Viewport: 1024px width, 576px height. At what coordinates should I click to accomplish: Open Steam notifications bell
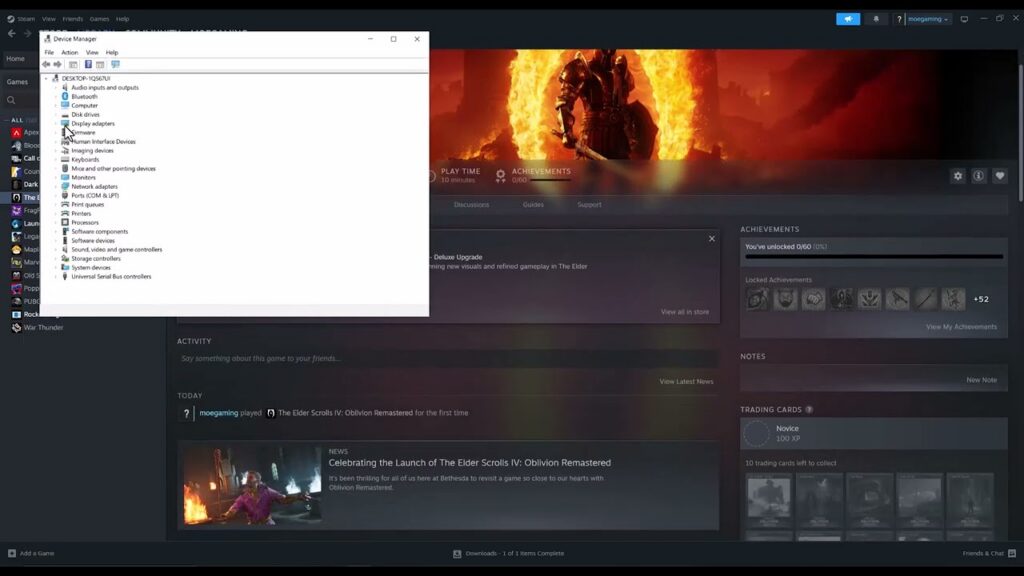876,19
